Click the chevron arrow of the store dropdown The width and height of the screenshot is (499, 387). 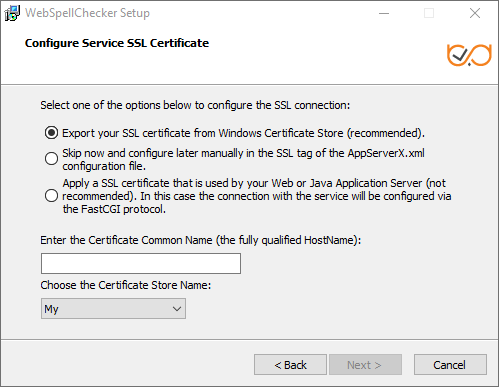pos(177,309)
